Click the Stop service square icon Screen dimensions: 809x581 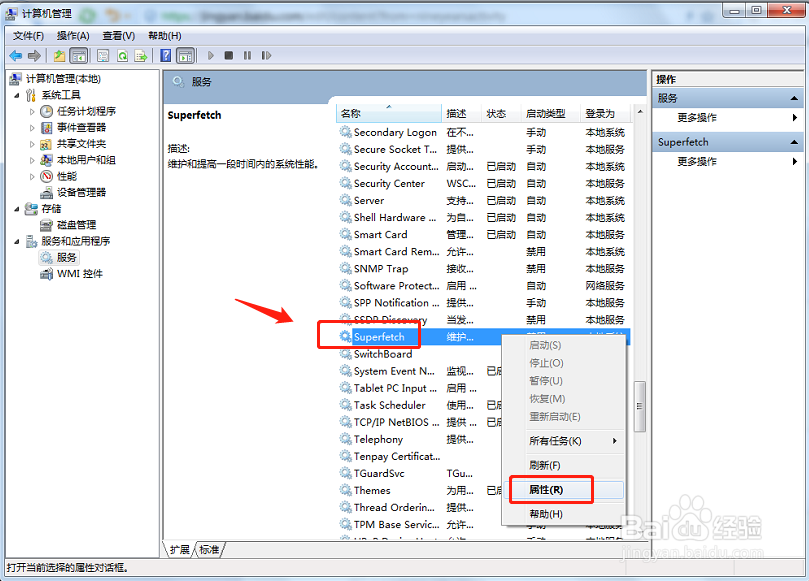pos(229,55)
